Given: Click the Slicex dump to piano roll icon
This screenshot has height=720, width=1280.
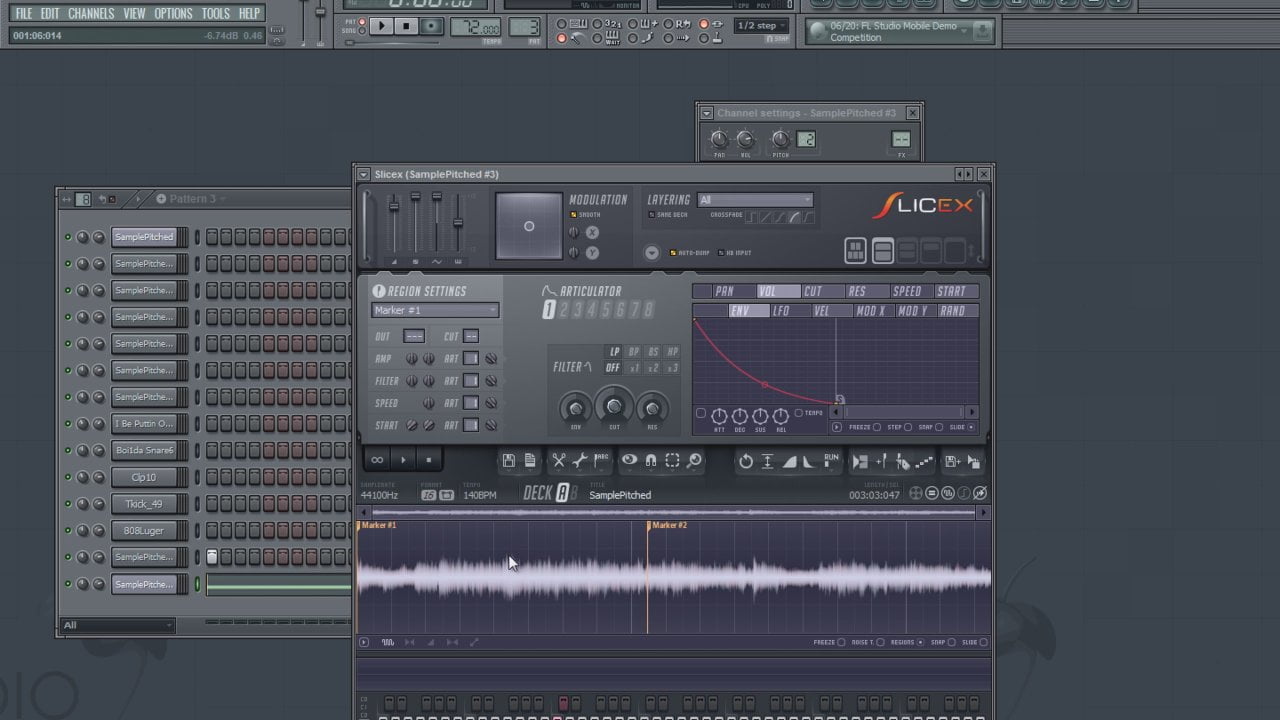Looking at the screenshot, I should click(x=924, y=461).
